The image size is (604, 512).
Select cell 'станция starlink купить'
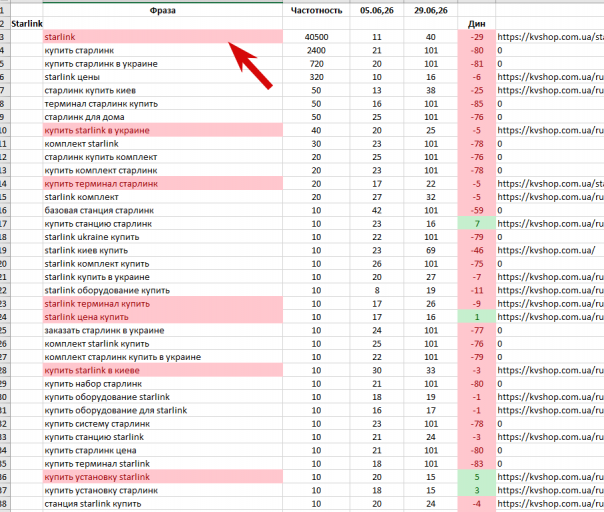(163, 504)
